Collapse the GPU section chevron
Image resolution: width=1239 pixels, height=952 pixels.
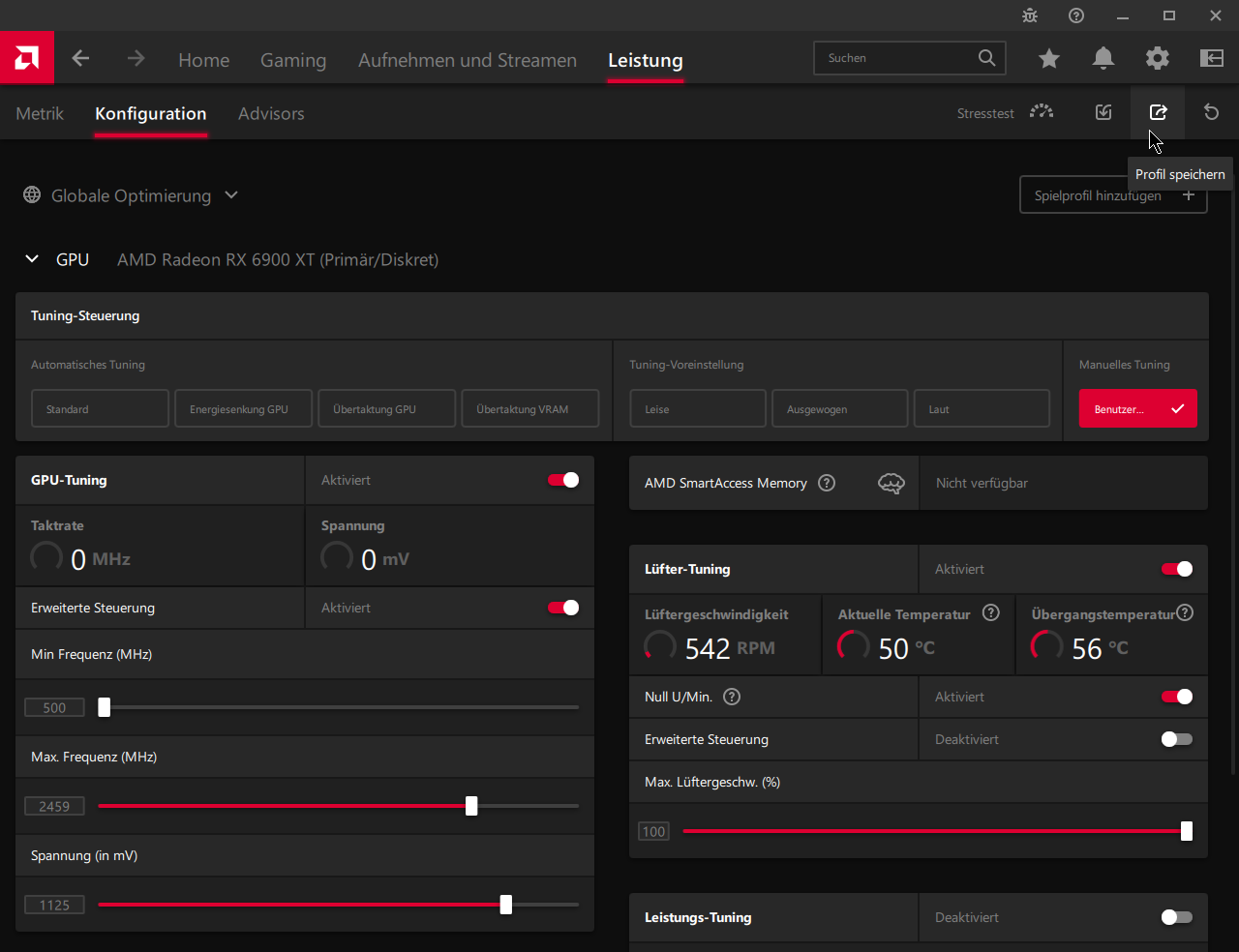pos(32,259)
